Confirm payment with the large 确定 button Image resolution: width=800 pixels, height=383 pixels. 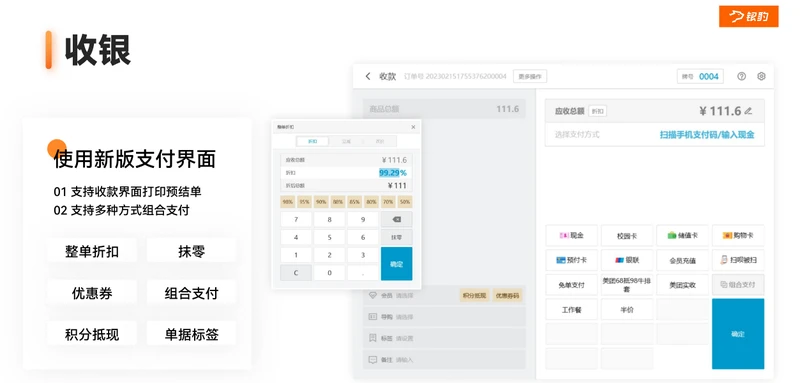738,334
